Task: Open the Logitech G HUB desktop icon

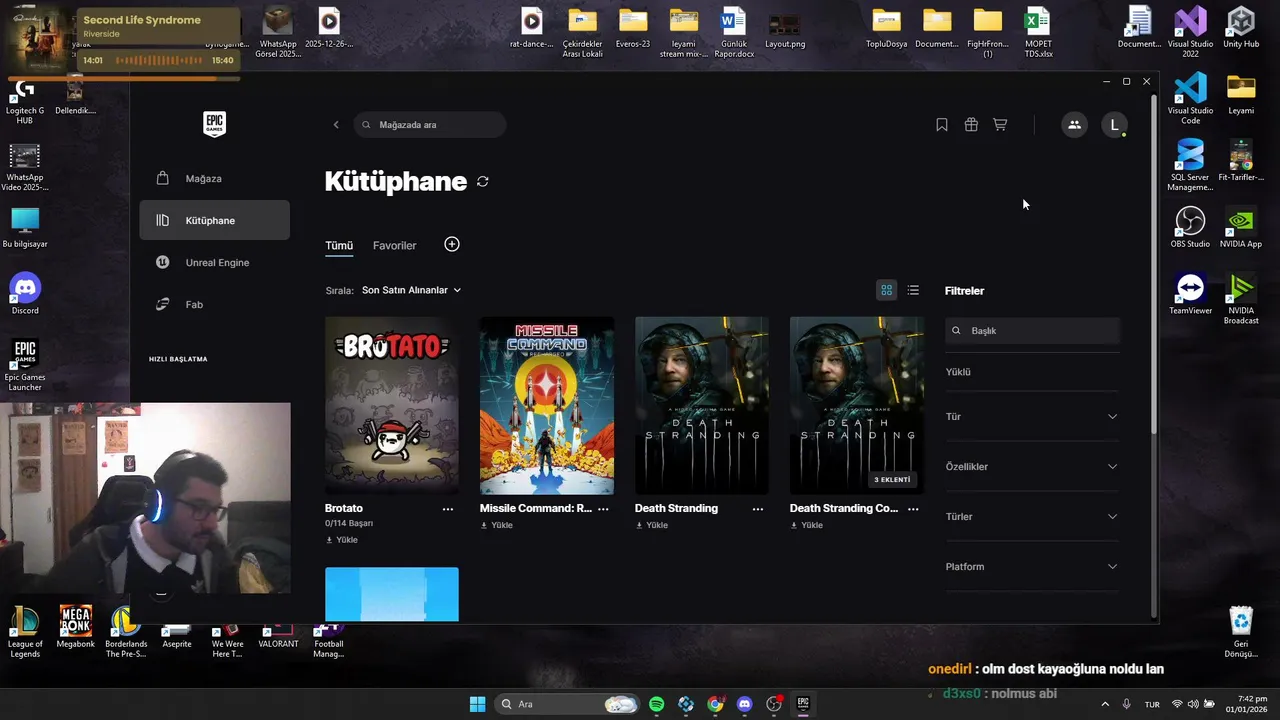Action: pos(25,100)
